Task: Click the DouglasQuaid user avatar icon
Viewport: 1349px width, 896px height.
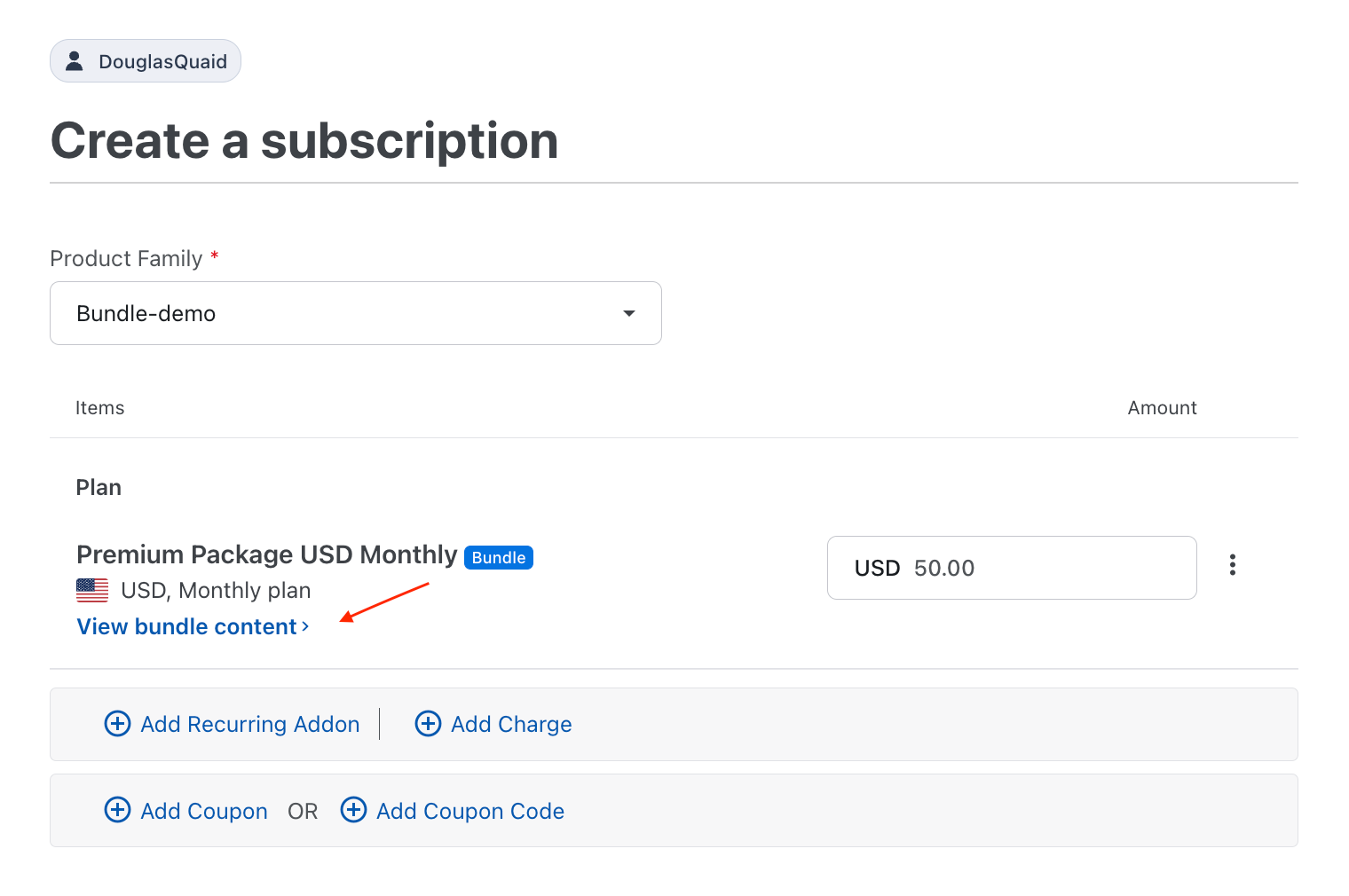Action: [x=75, y=61]
